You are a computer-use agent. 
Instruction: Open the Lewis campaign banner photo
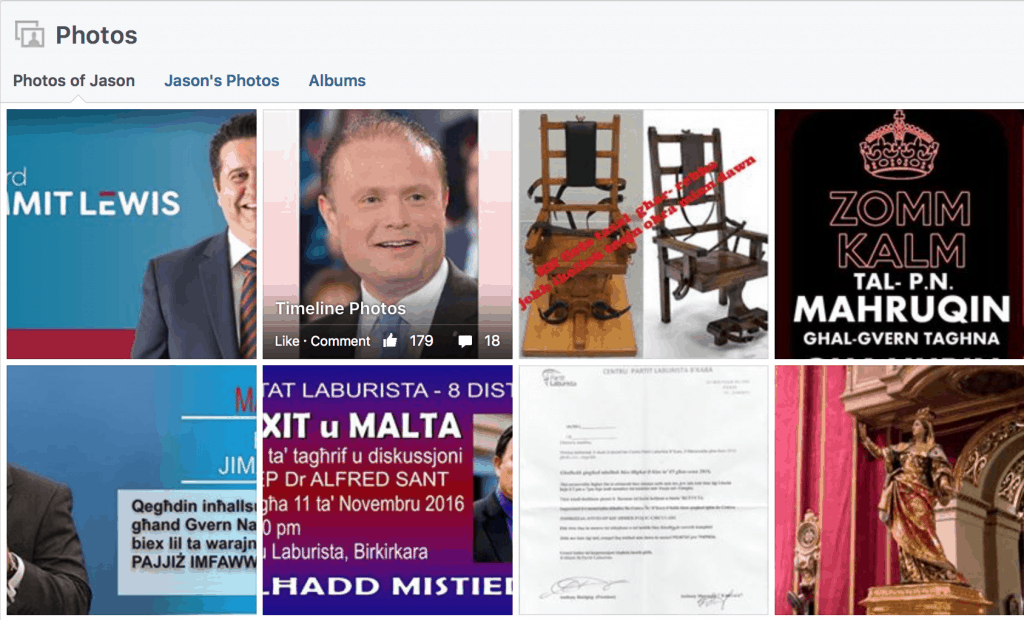[132, 234]
